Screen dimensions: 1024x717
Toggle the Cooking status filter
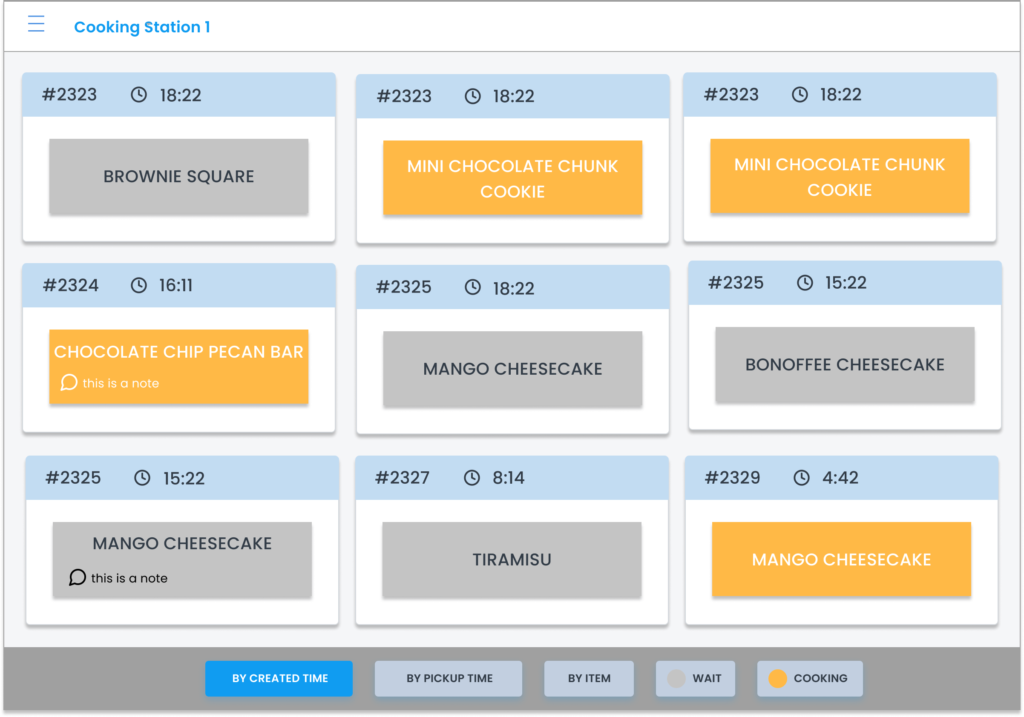click(809, 678)
